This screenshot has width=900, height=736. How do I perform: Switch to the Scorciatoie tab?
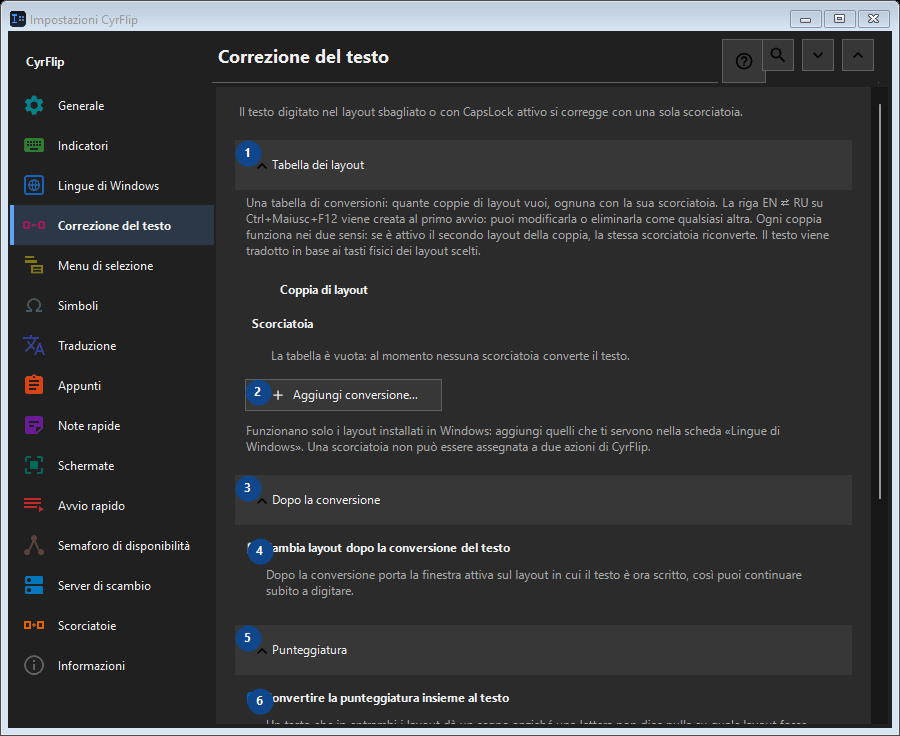click(112, 626)
